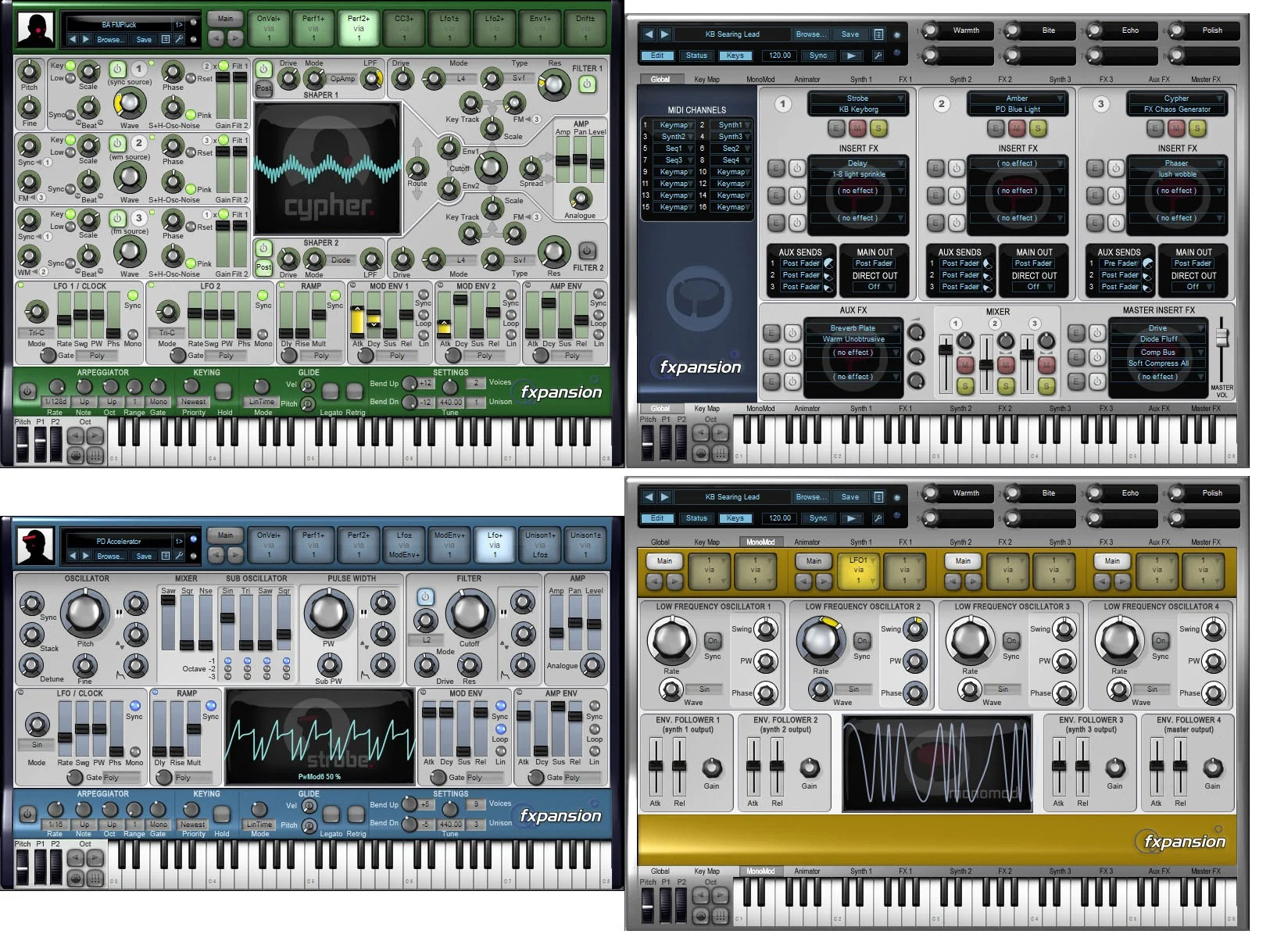Open the Amber synth selector dropdown in slot 2
The width and height of the screenshot is (1277, 952).
(1017, 98)
